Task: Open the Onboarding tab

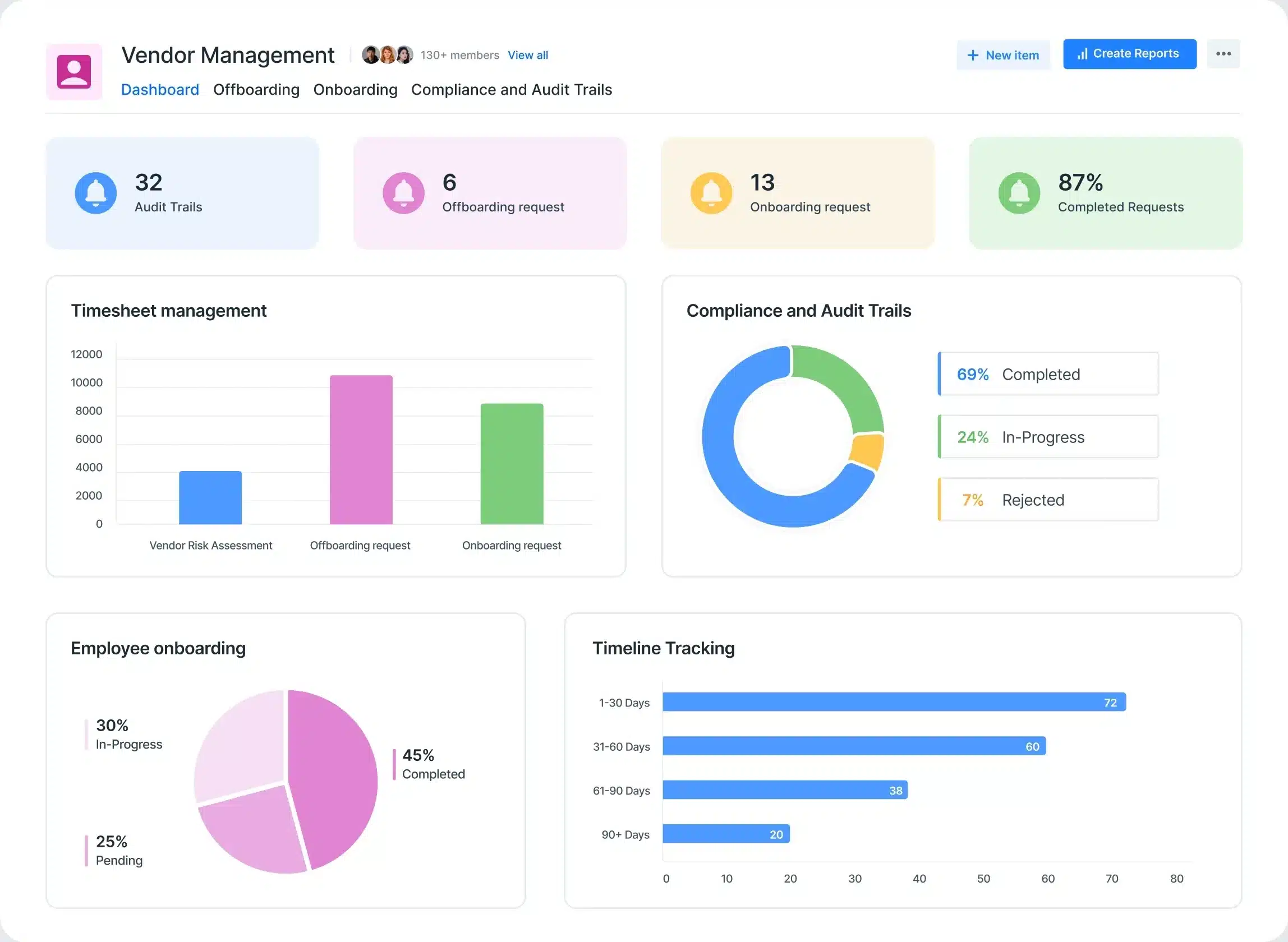Action: [355, 90]
